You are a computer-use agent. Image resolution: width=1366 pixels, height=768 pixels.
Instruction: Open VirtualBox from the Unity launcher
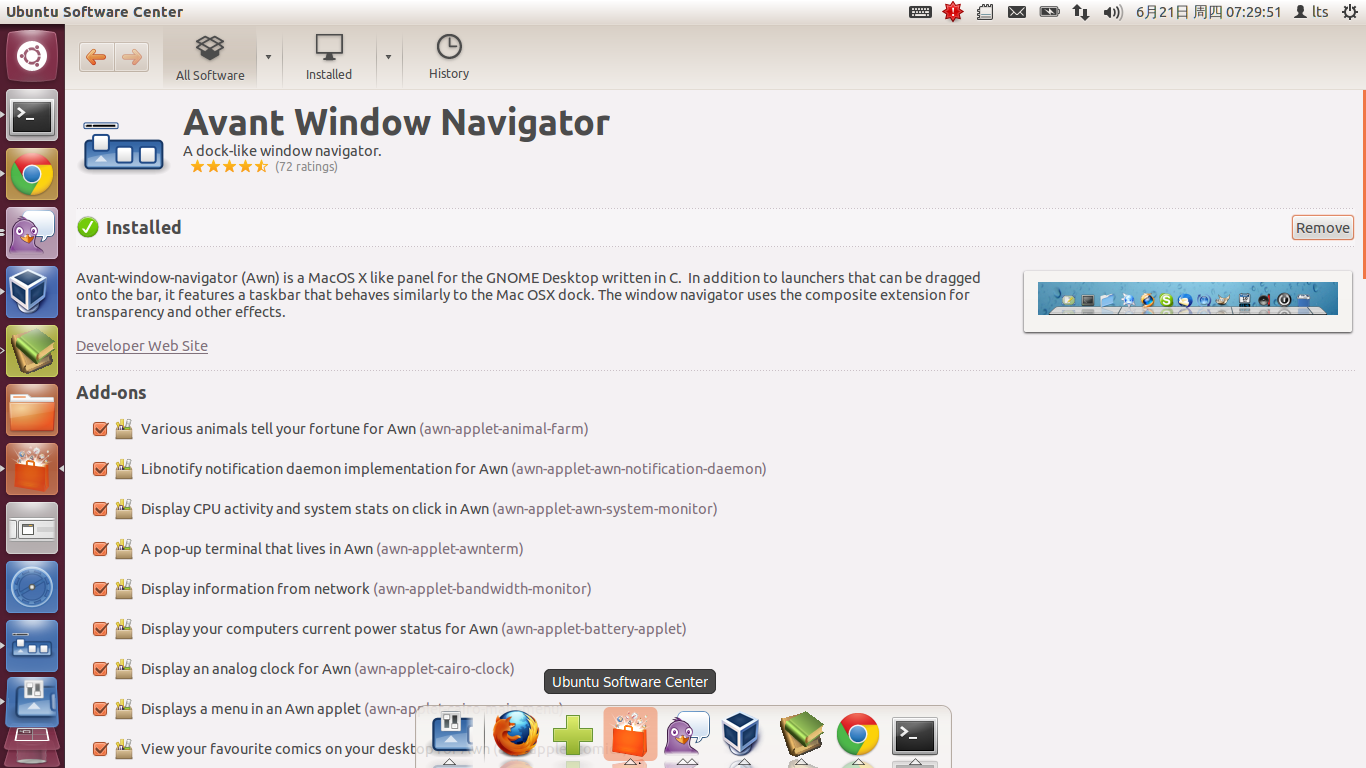coord(32,293)
